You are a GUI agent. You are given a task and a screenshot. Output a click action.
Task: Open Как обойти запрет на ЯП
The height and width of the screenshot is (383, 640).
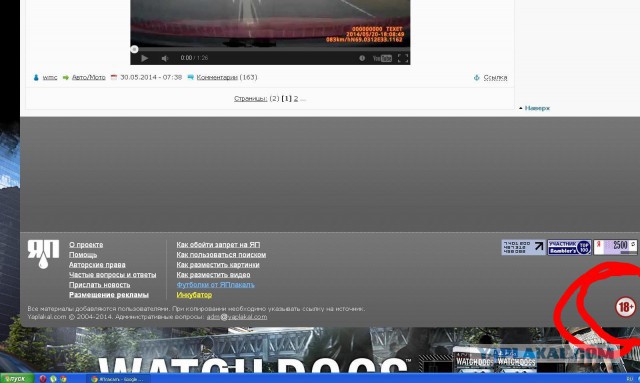tap(218, 245)
